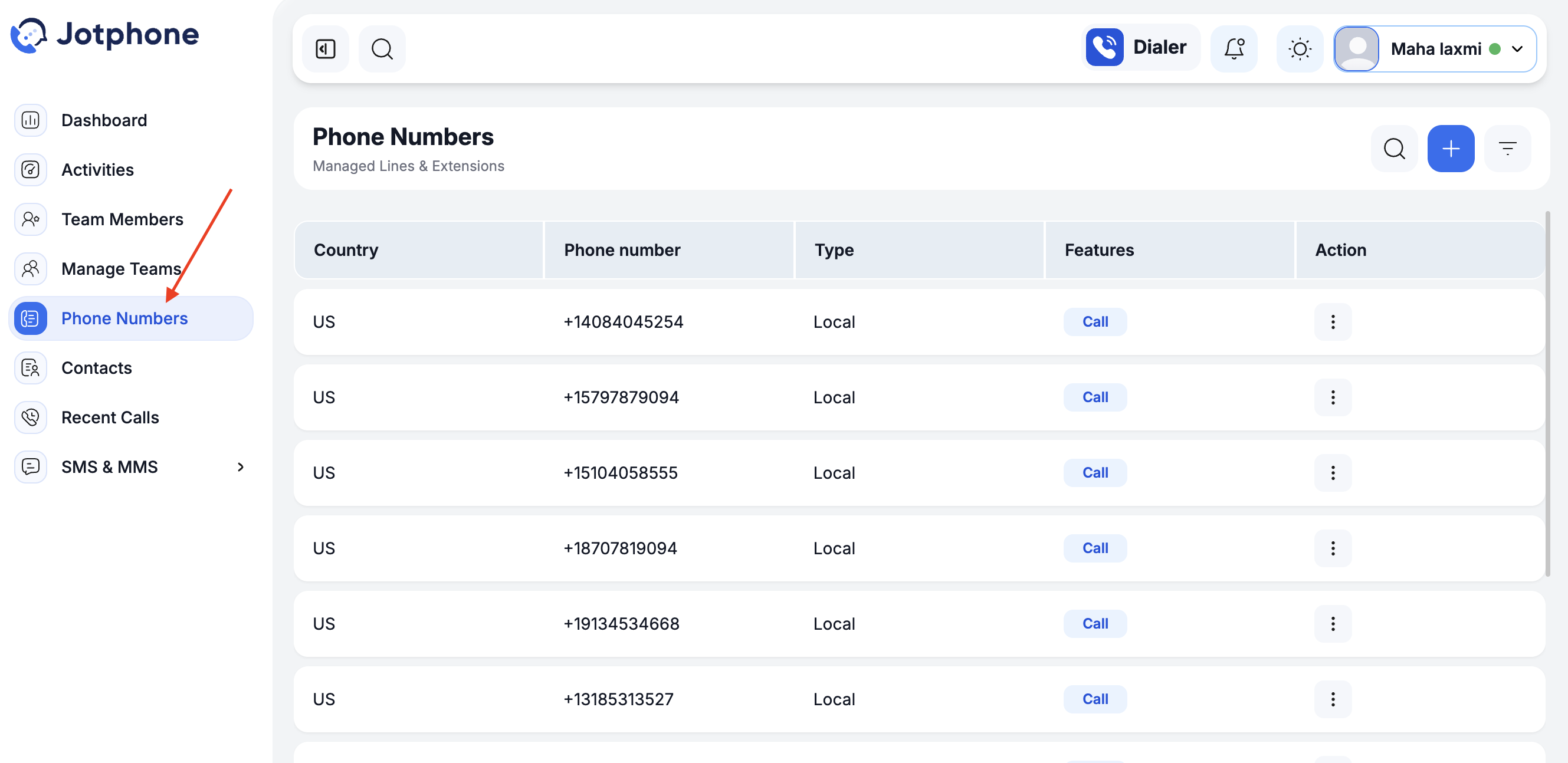
Task: Open Activities page
Action: [132, 169]
